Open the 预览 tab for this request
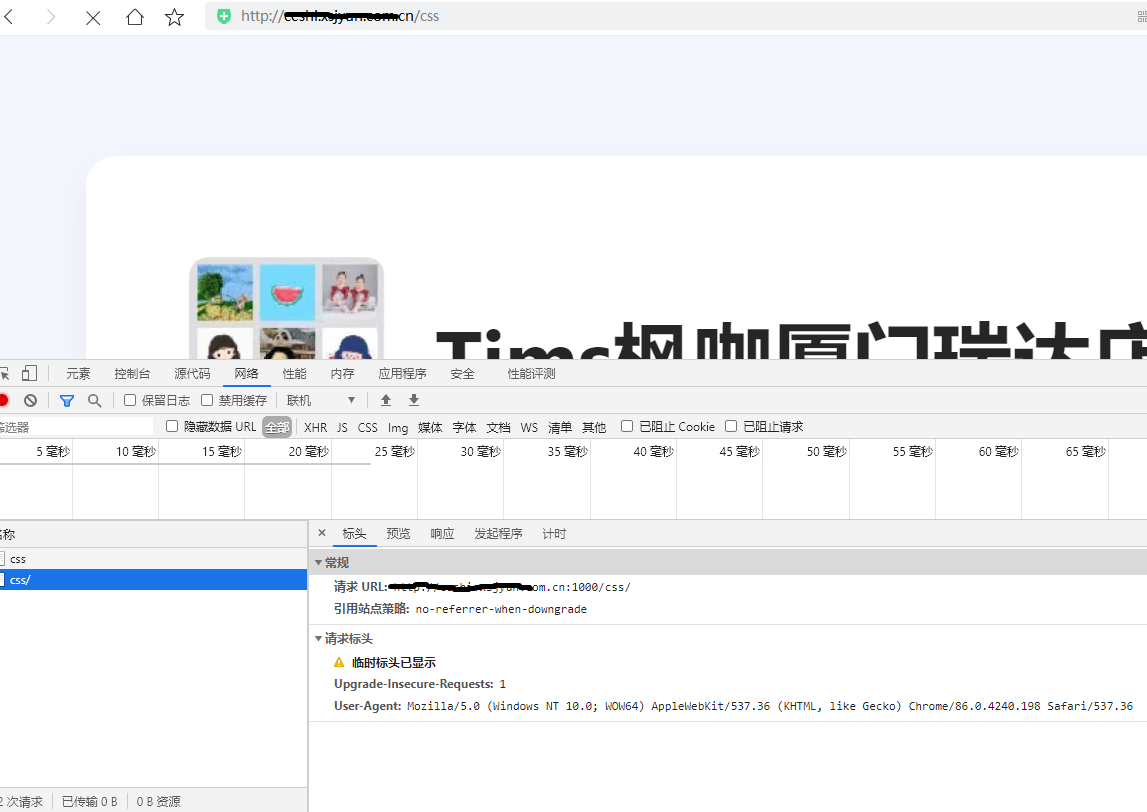The height and width of the screenshot is (812, 1147). coord(398,533)
